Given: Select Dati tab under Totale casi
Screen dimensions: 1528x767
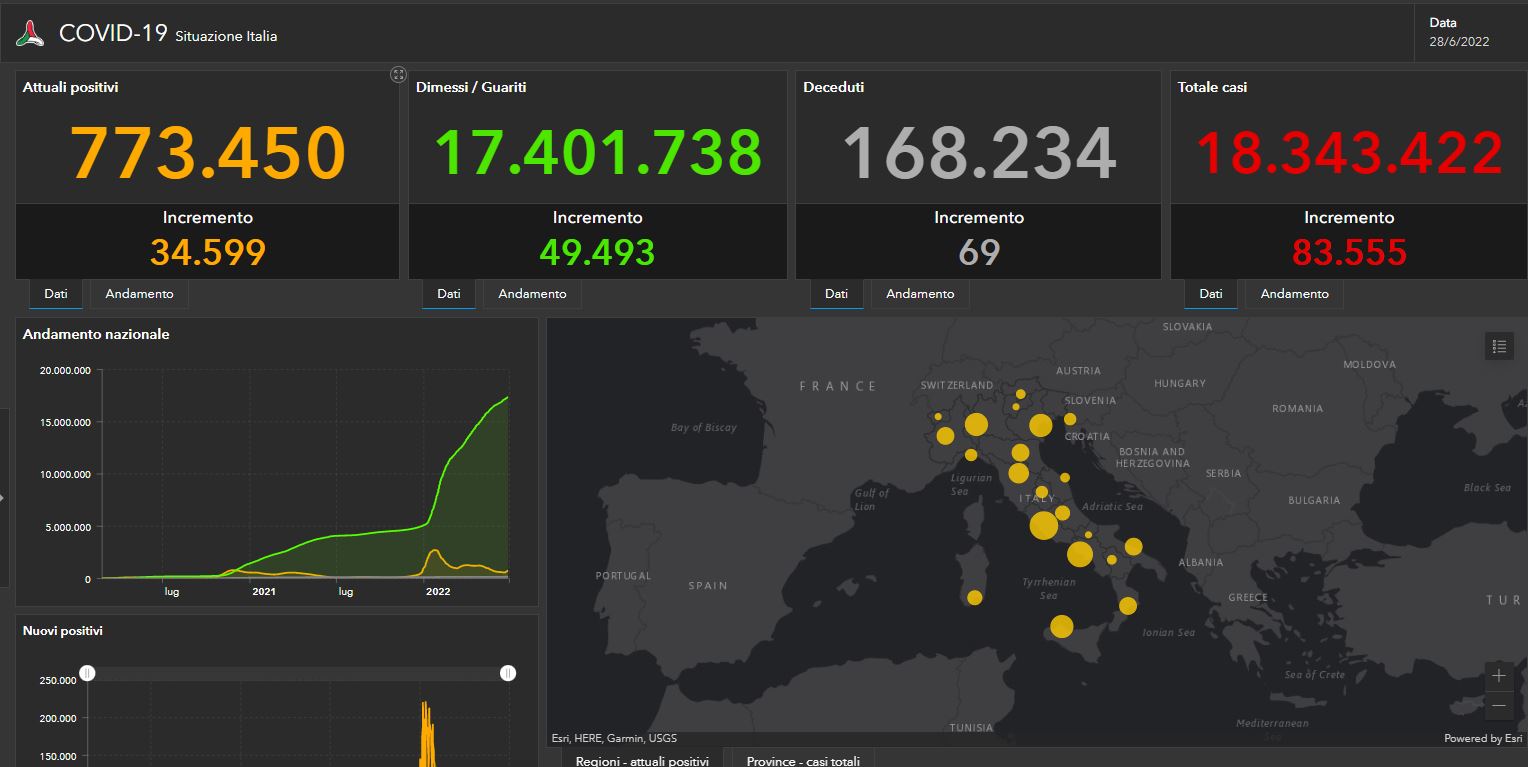Looking at the screenshot, I should pyautogui.click(x=1211, y=294).
